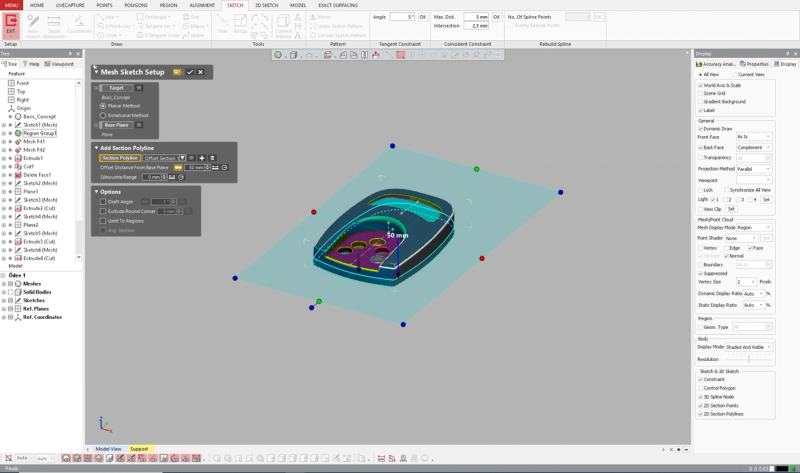Screen dimensions: 800x473
Task: Click OK next to the Angle field
Action: [x=423, y=17]
